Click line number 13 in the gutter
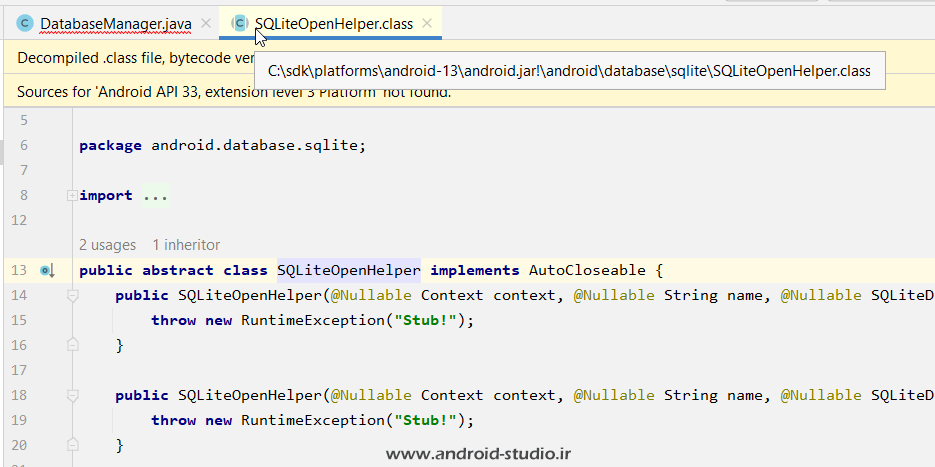The width and height of the screenshot is (935, 467). coord(19,271)
